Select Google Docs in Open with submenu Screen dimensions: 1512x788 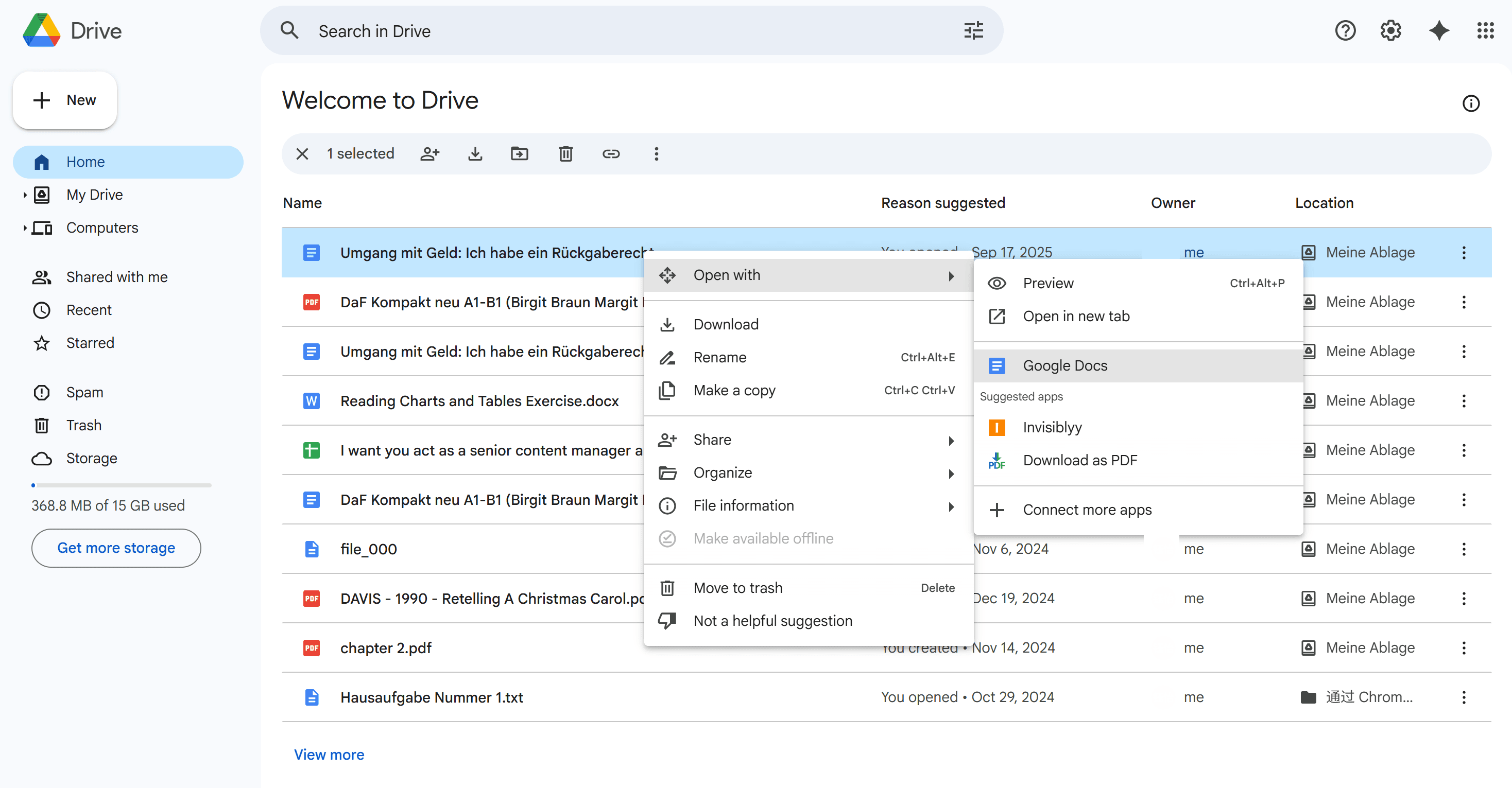click(x=1065, y=365)
